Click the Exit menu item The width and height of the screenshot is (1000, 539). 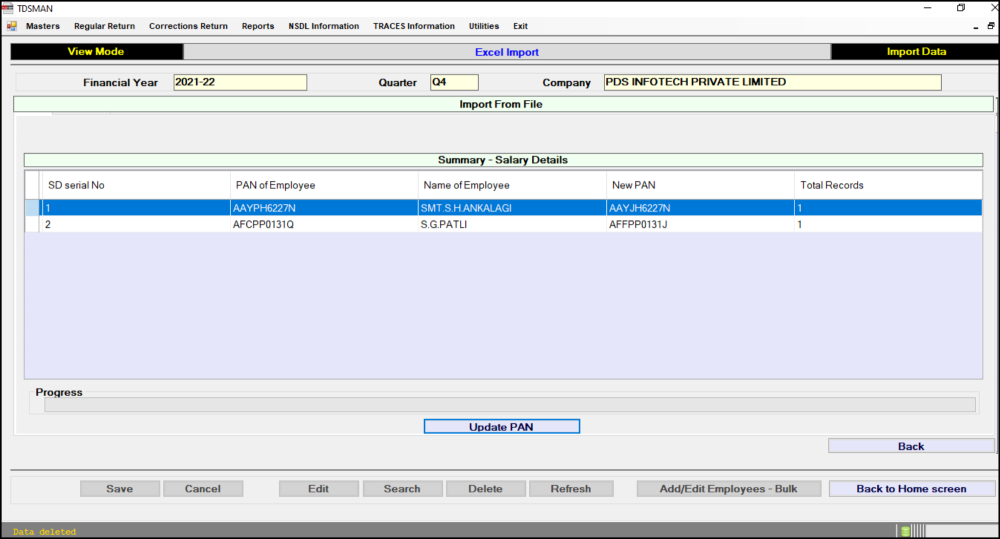(520, 26)
